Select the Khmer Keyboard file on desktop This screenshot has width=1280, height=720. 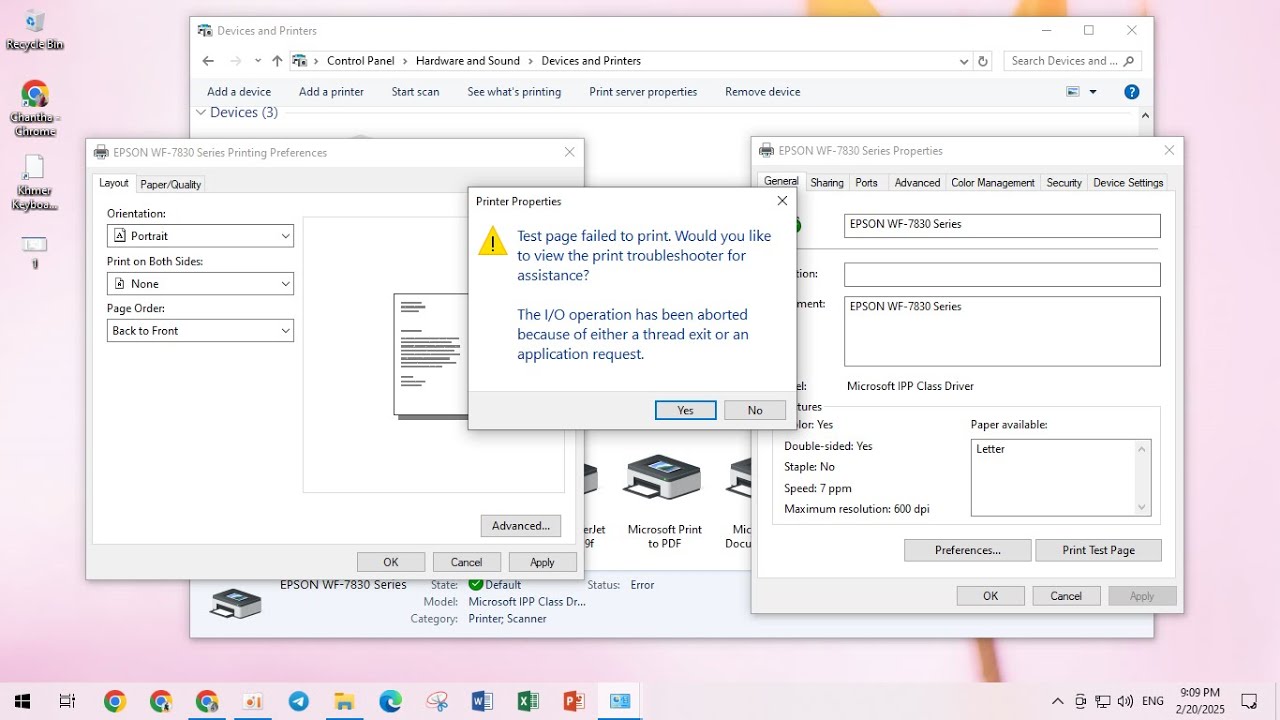pos(35,183)
